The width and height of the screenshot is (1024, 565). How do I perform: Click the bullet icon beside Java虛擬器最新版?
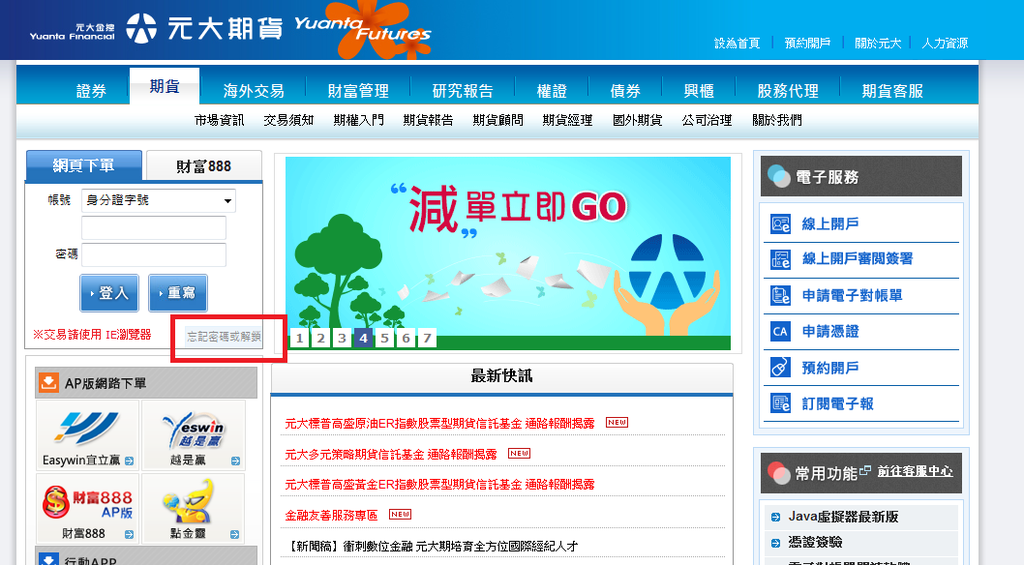(x=776, y=517)
